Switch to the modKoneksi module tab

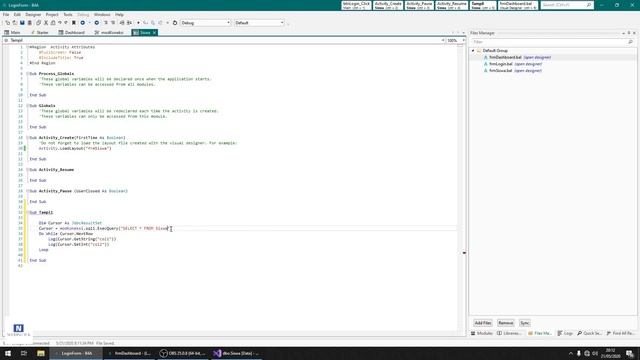109,33
